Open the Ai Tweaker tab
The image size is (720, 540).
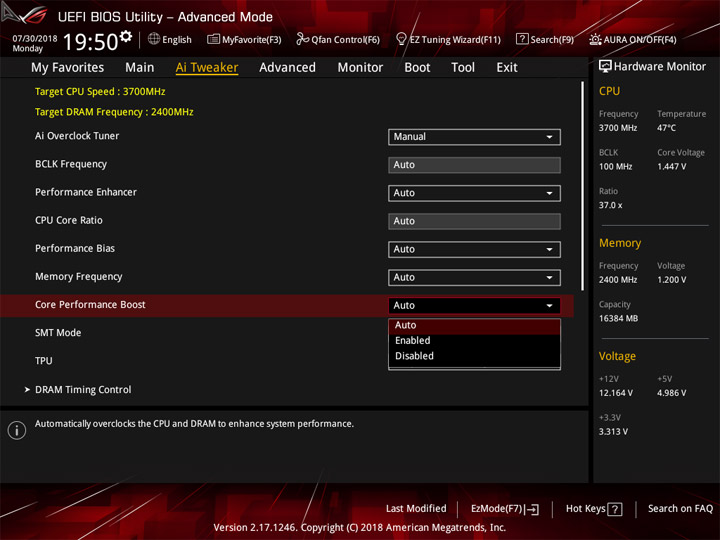point(207,68)
